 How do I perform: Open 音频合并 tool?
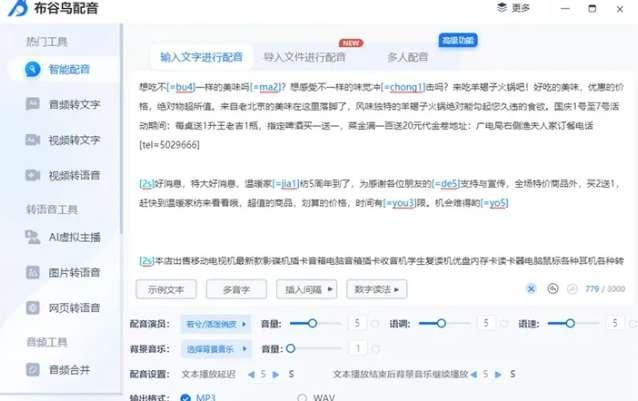(58, 370)
